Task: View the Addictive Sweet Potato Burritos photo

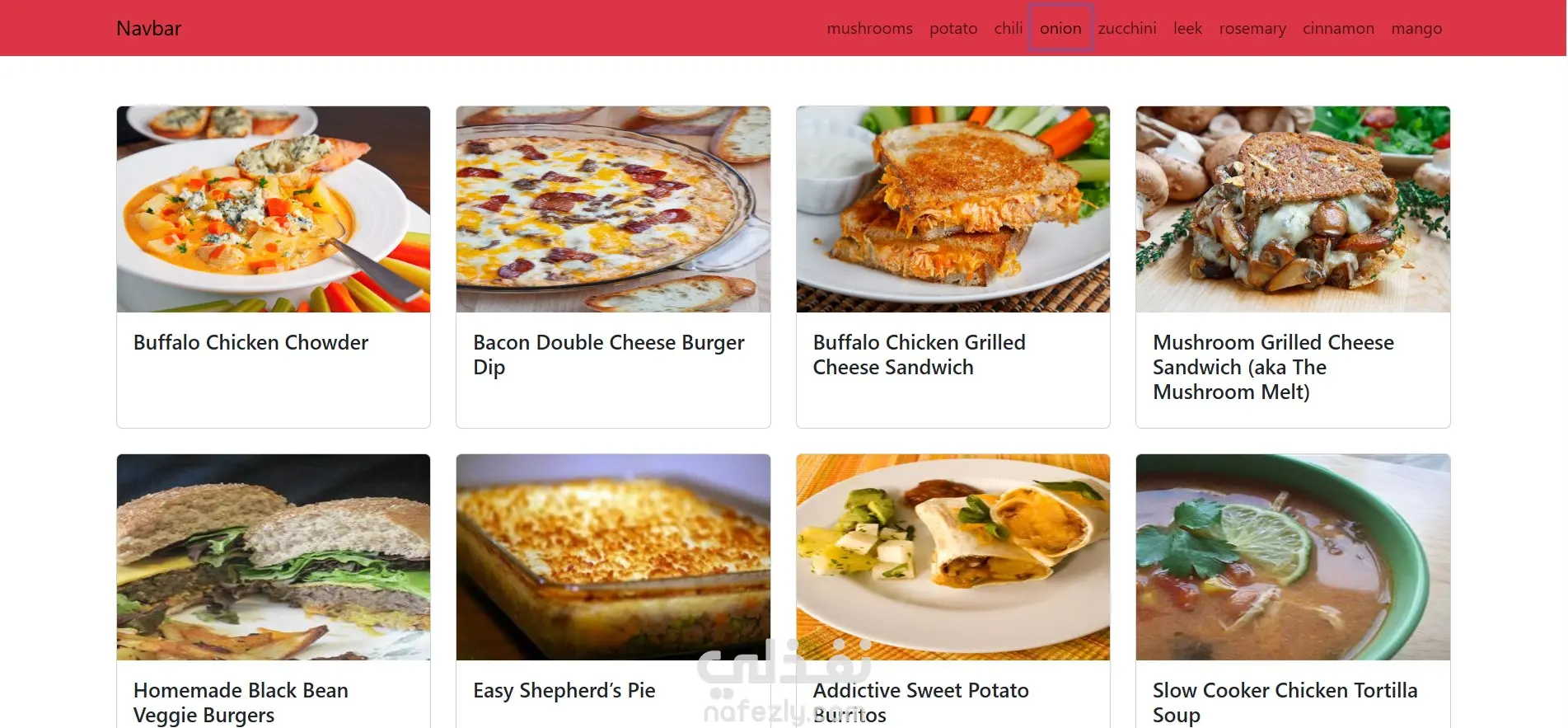Action: [953, 557]
